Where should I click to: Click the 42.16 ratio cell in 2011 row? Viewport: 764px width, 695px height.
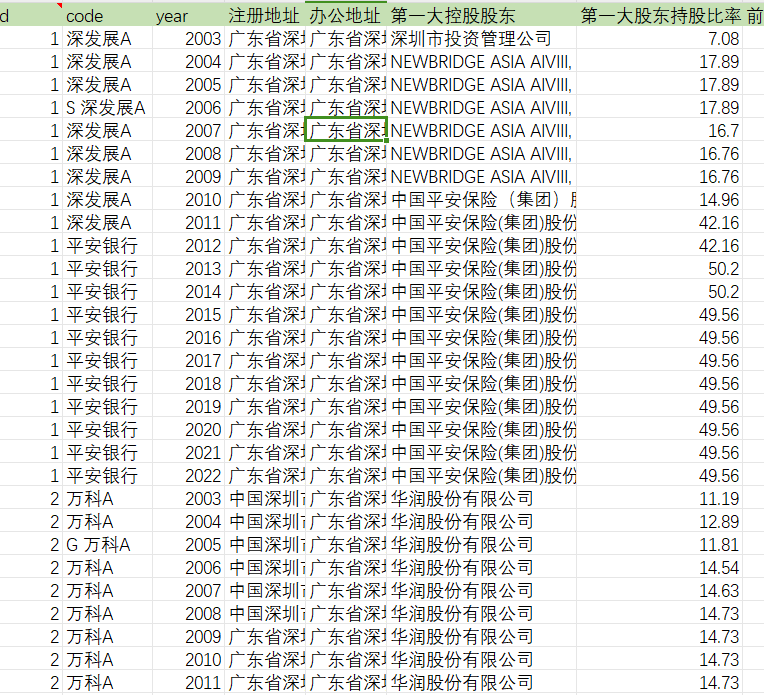[x=660, y=223]
